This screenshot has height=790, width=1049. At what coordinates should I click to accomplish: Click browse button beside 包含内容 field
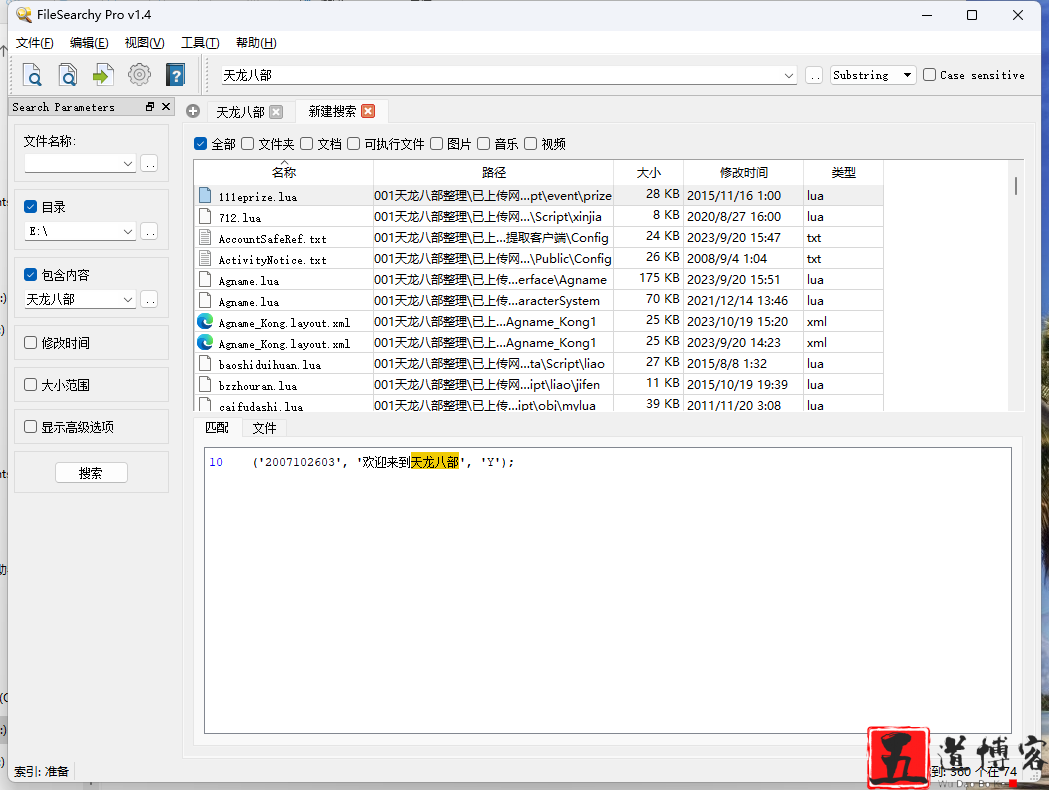pyautogui.click(x=149, y=300)
